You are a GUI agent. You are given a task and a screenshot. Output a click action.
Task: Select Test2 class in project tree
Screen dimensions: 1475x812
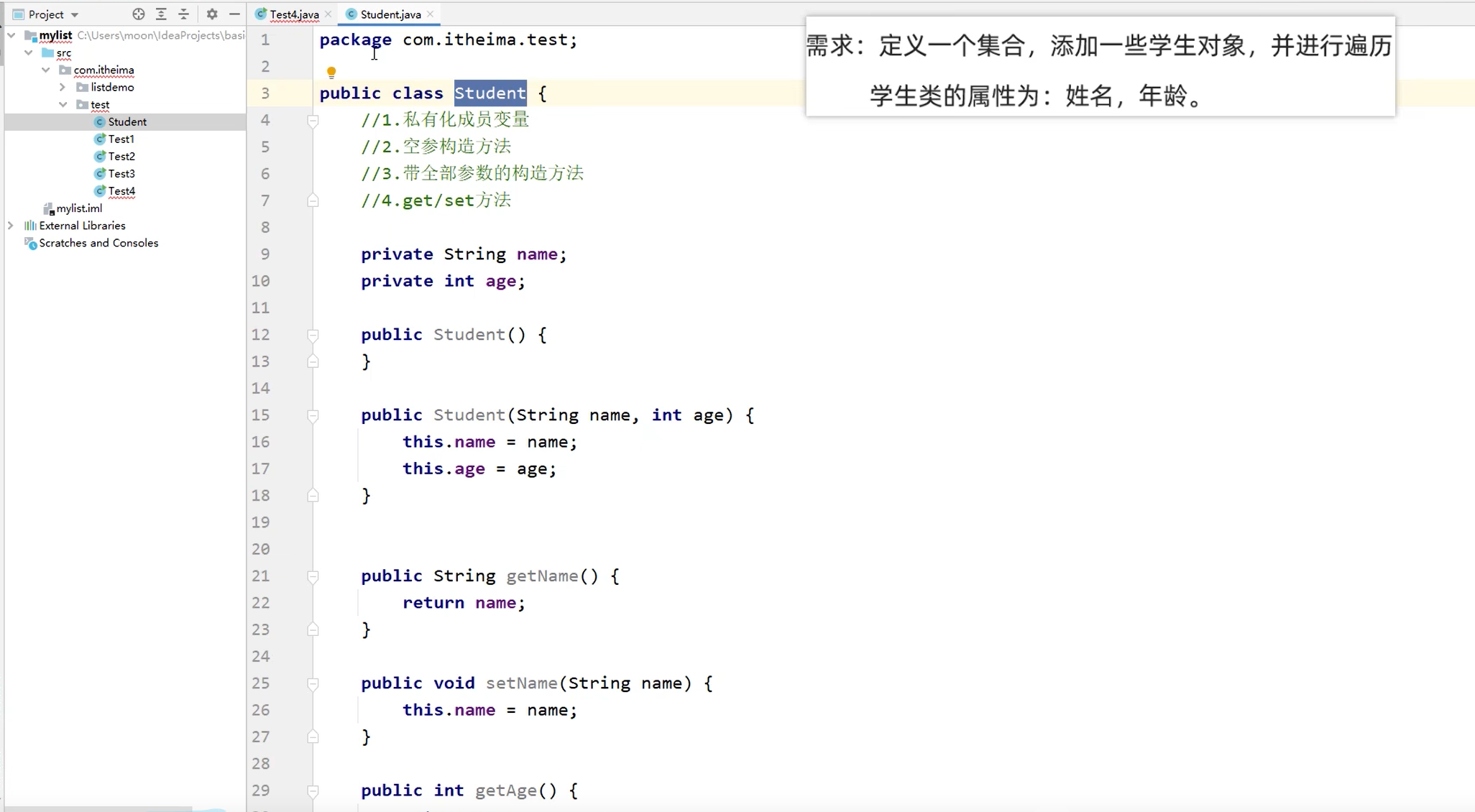point(121,156)
